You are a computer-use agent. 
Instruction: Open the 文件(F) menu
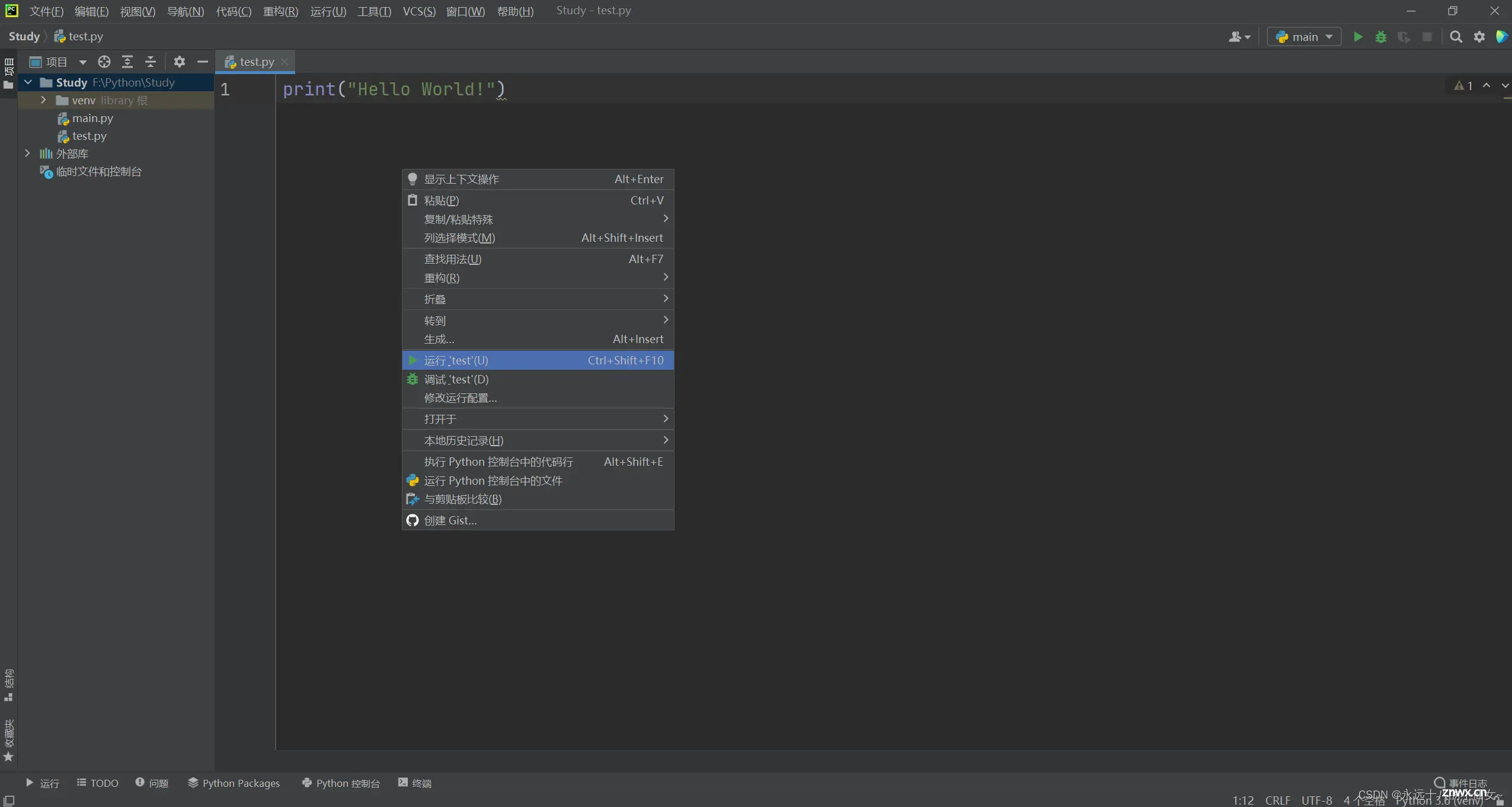[x=46, y=11]
